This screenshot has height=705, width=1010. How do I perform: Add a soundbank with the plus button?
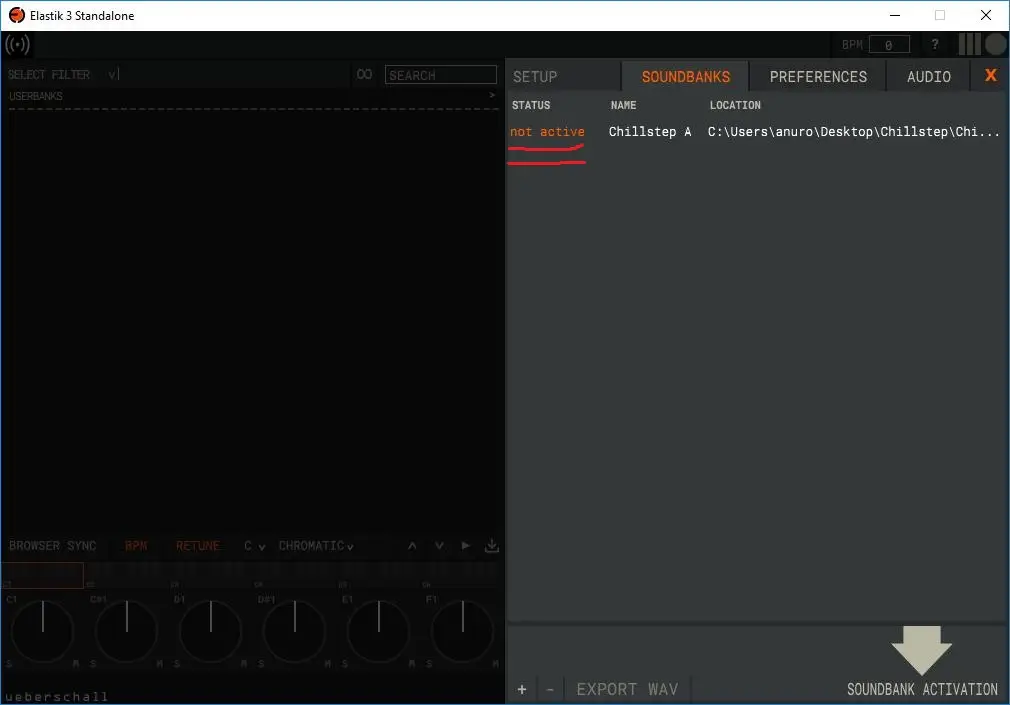point(522,690)
